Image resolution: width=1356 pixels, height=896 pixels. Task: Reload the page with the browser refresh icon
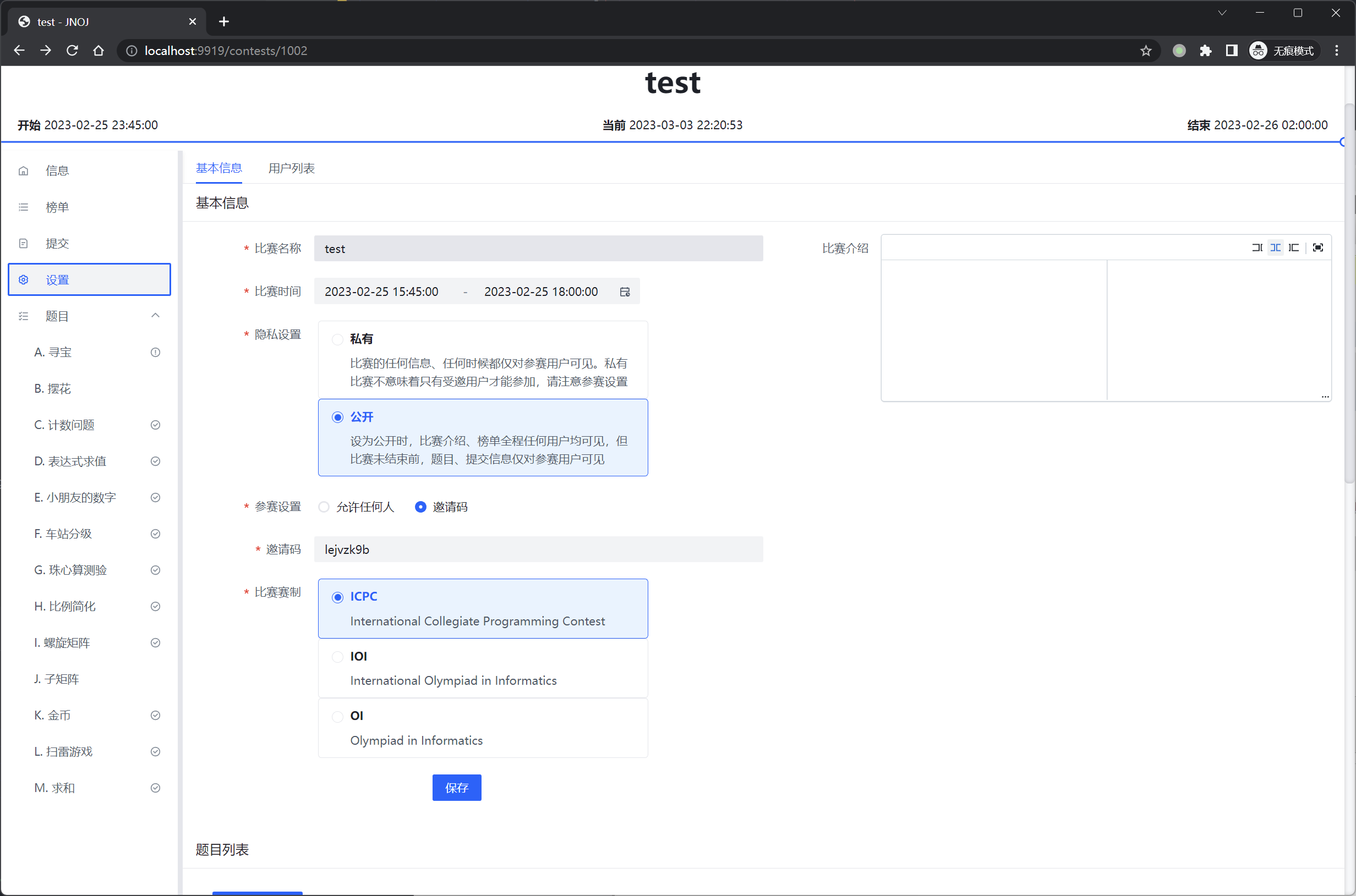pos(72,50)
